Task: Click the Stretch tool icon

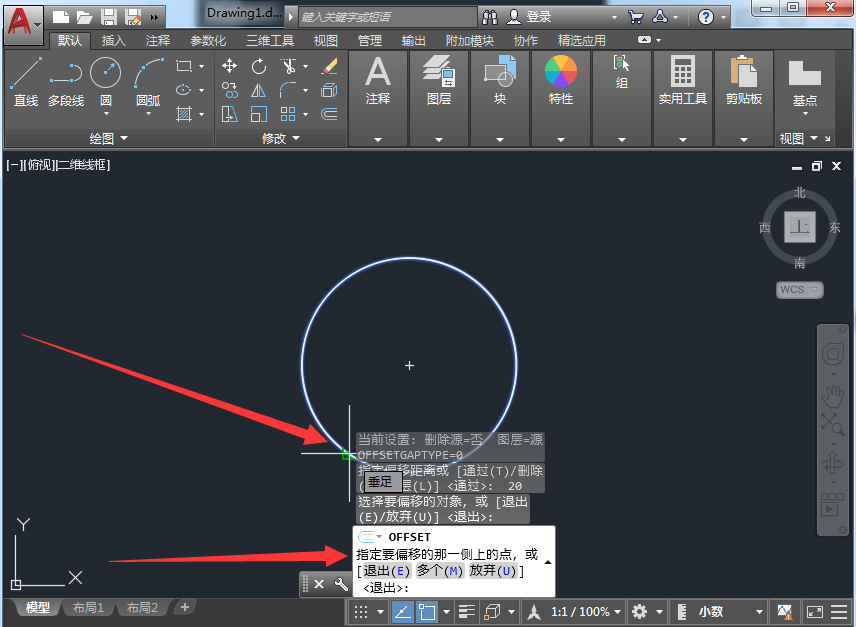Action: tap(229, 114)
